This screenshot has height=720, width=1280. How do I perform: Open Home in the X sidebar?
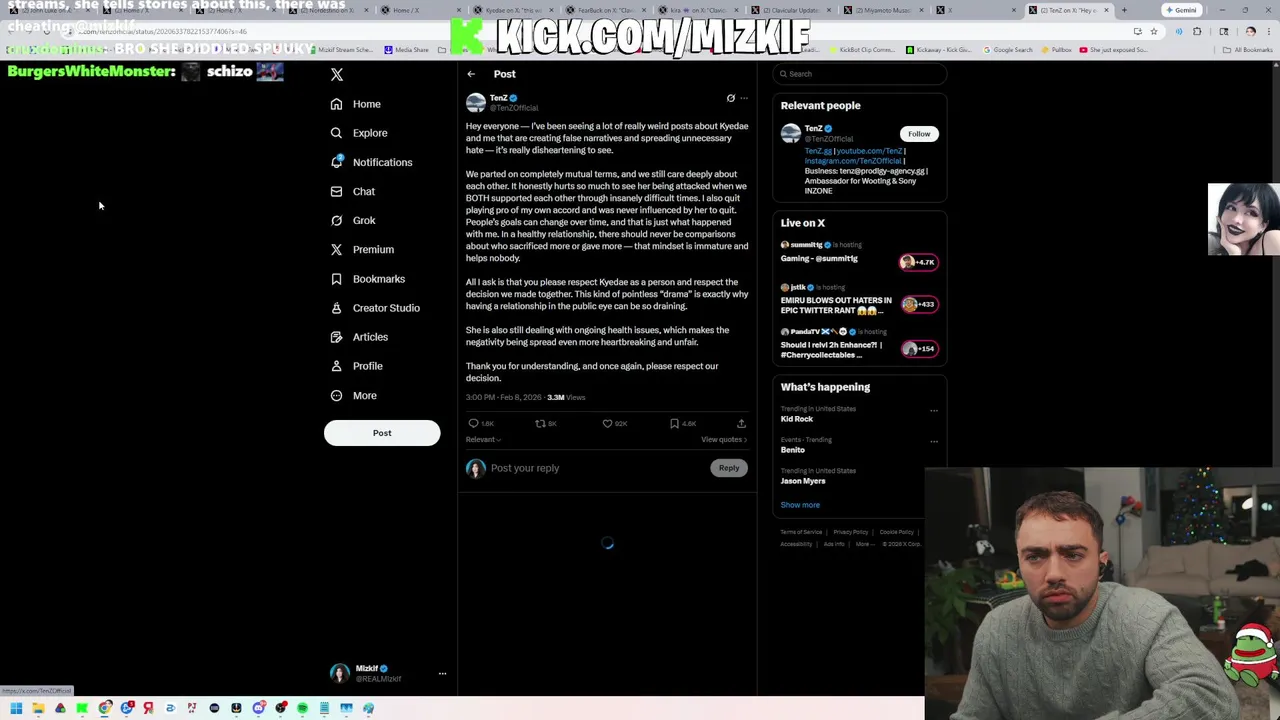point(356,104)
